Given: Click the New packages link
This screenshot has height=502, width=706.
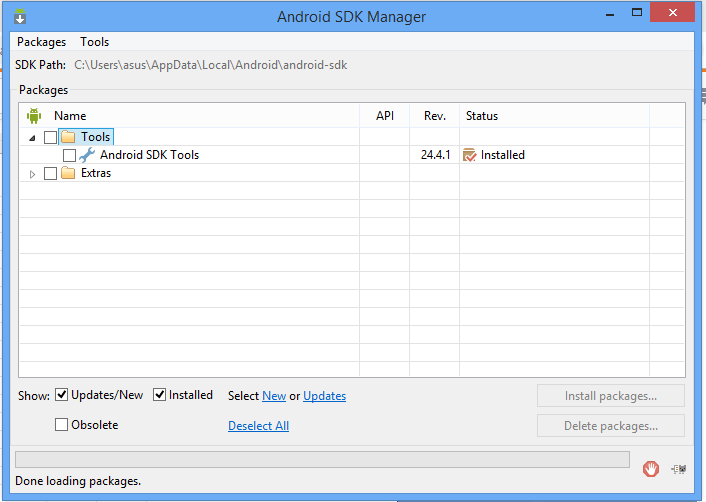Looking at the screenshot, I should [274, 396].
